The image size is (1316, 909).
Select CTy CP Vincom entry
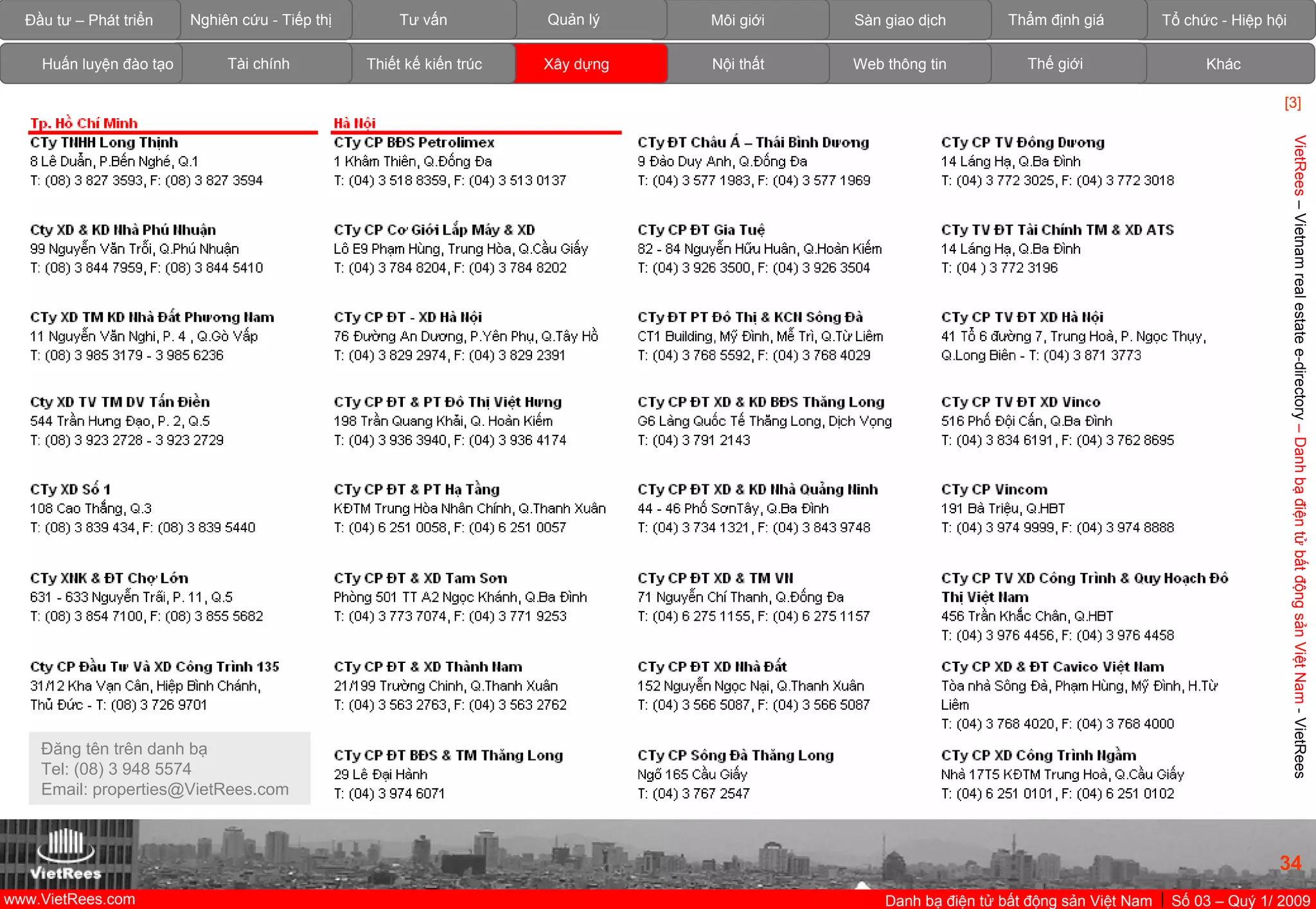tap(994, 490)
